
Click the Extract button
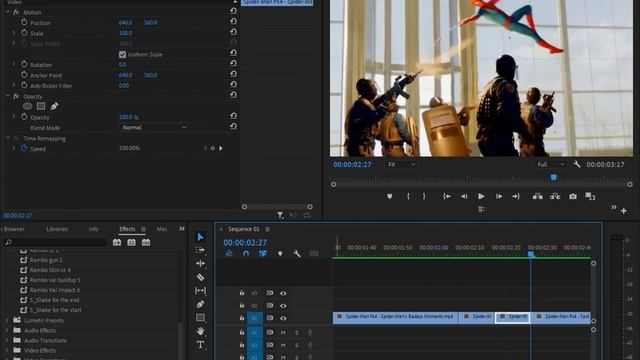(555, 196)
